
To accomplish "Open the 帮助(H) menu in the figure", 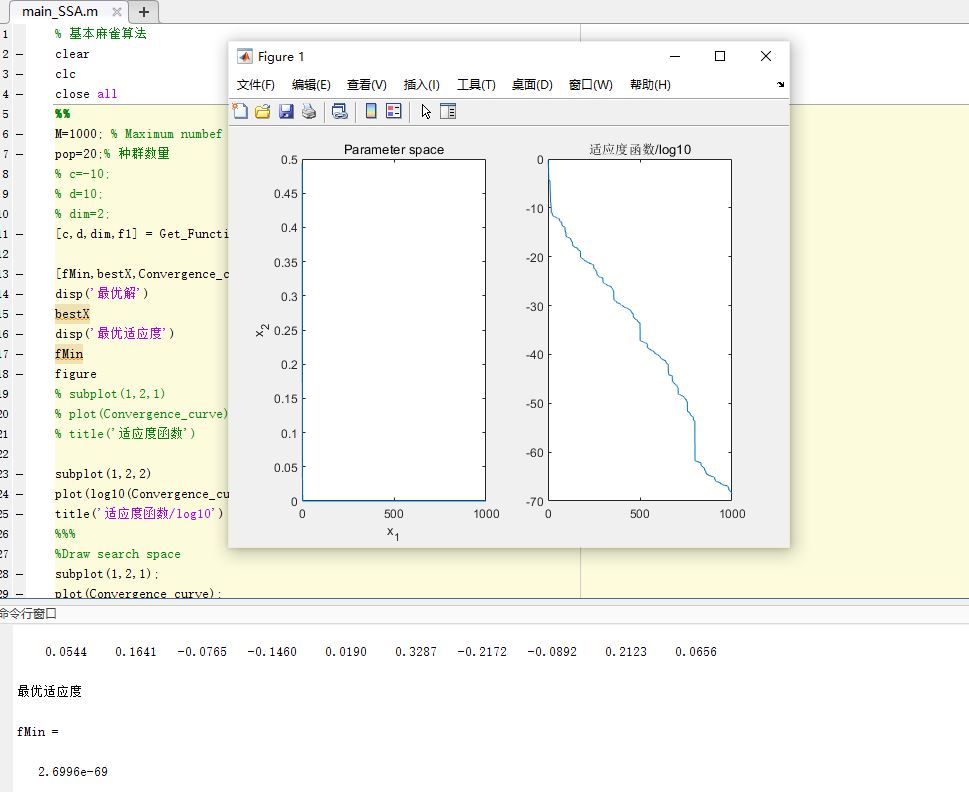I will click(x=650, y=85).
